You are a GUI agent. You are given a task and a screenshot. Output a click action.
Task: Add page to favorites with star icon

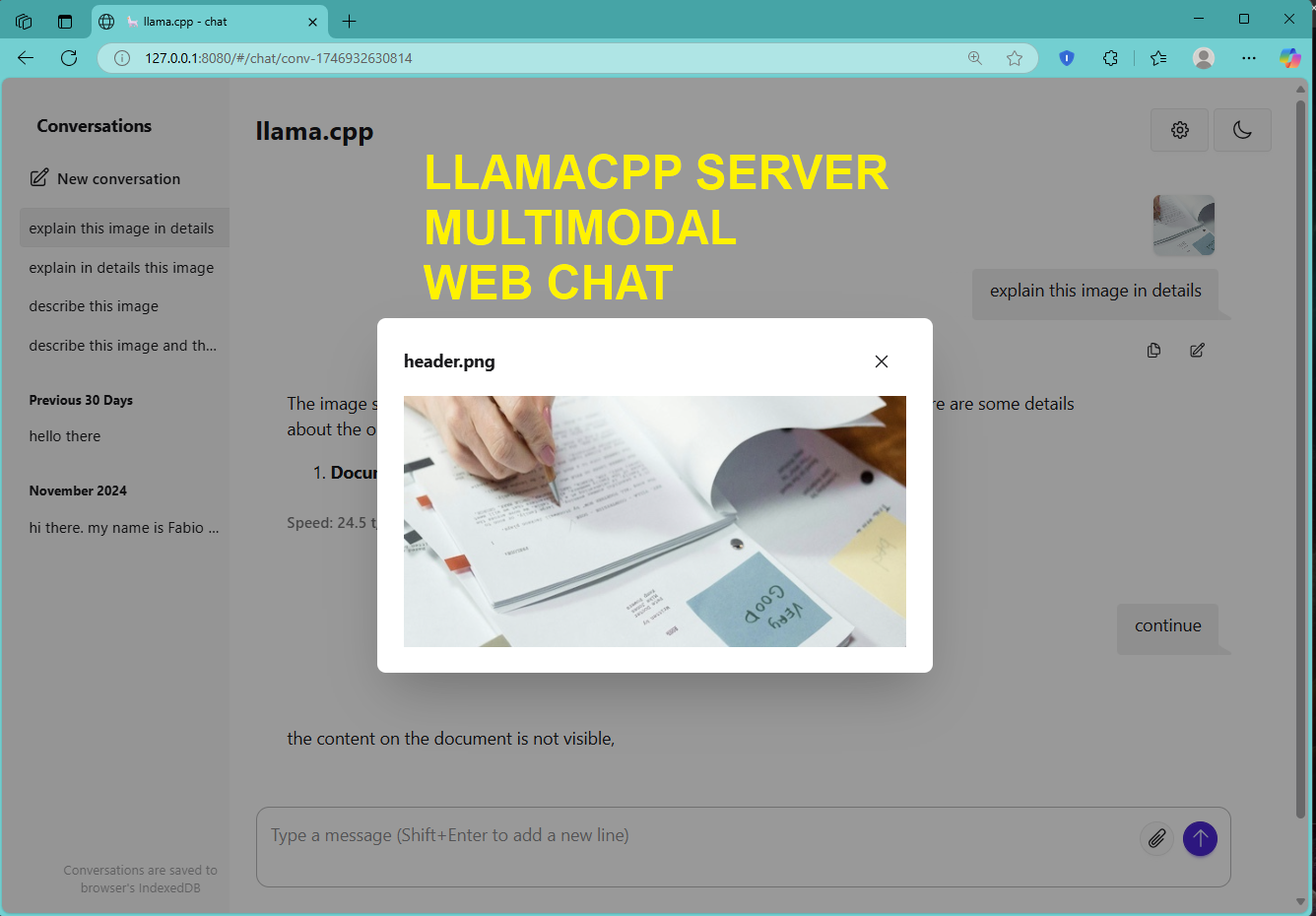(1015, 58)
